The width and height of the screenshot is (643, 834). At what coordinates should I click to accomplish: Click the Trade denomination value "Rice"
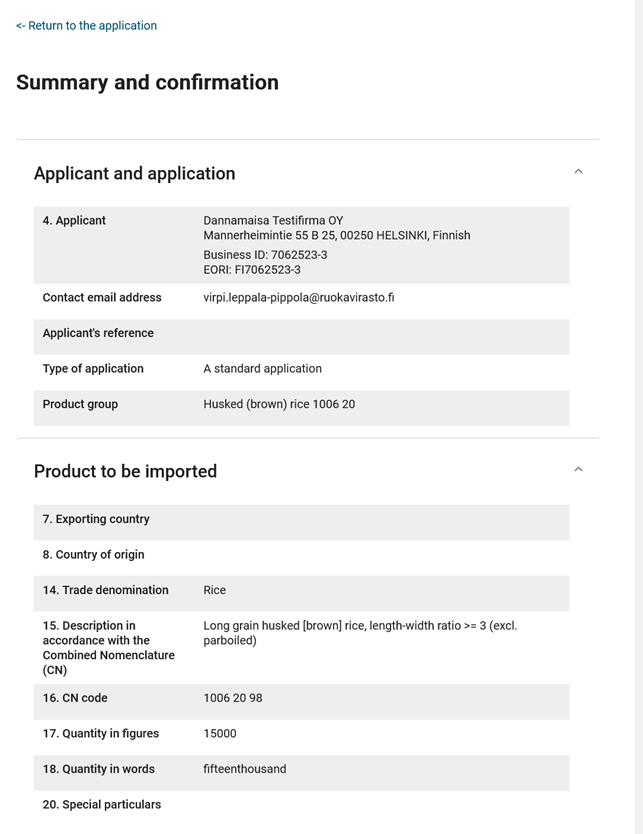pyautogui.click(x=214, y=590)
